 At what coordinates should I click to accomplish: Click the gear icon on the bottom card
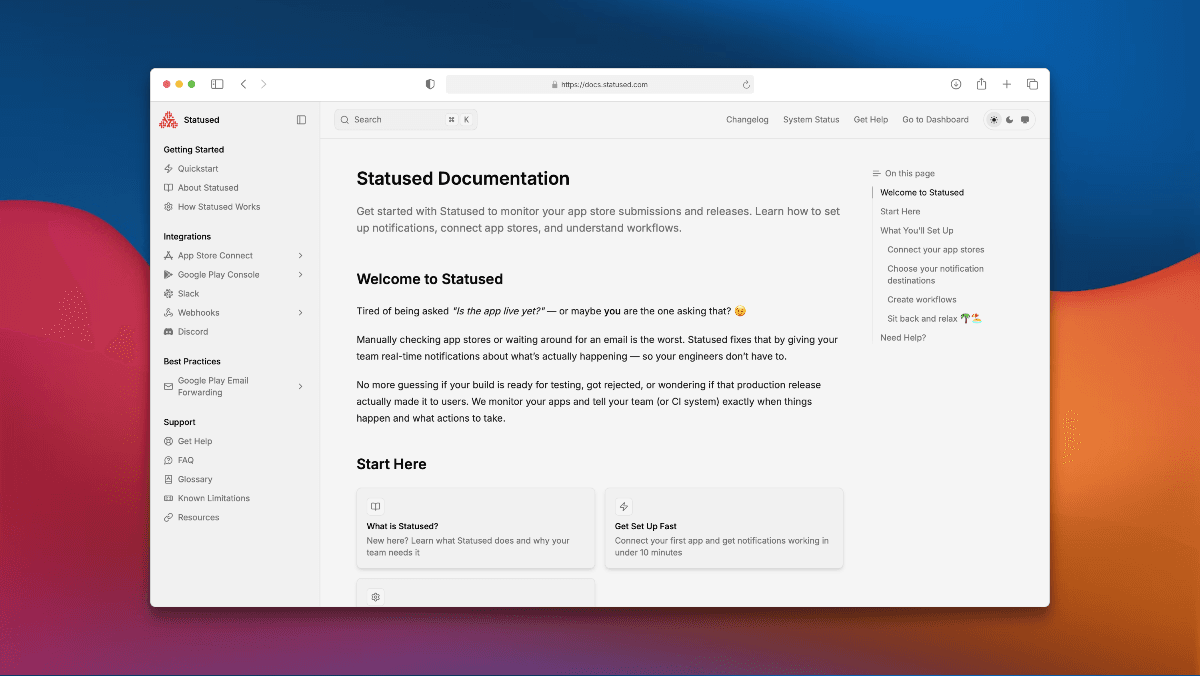coord(375,596)
